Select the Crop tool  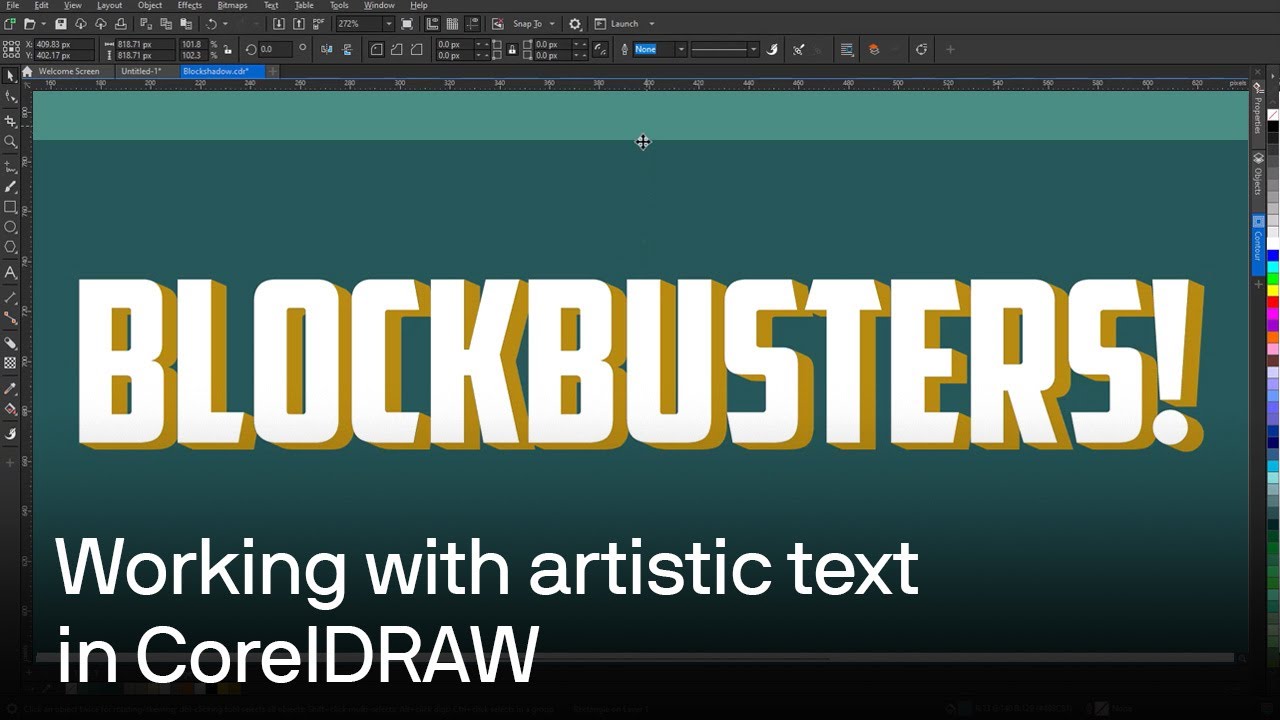pos(10,121)
